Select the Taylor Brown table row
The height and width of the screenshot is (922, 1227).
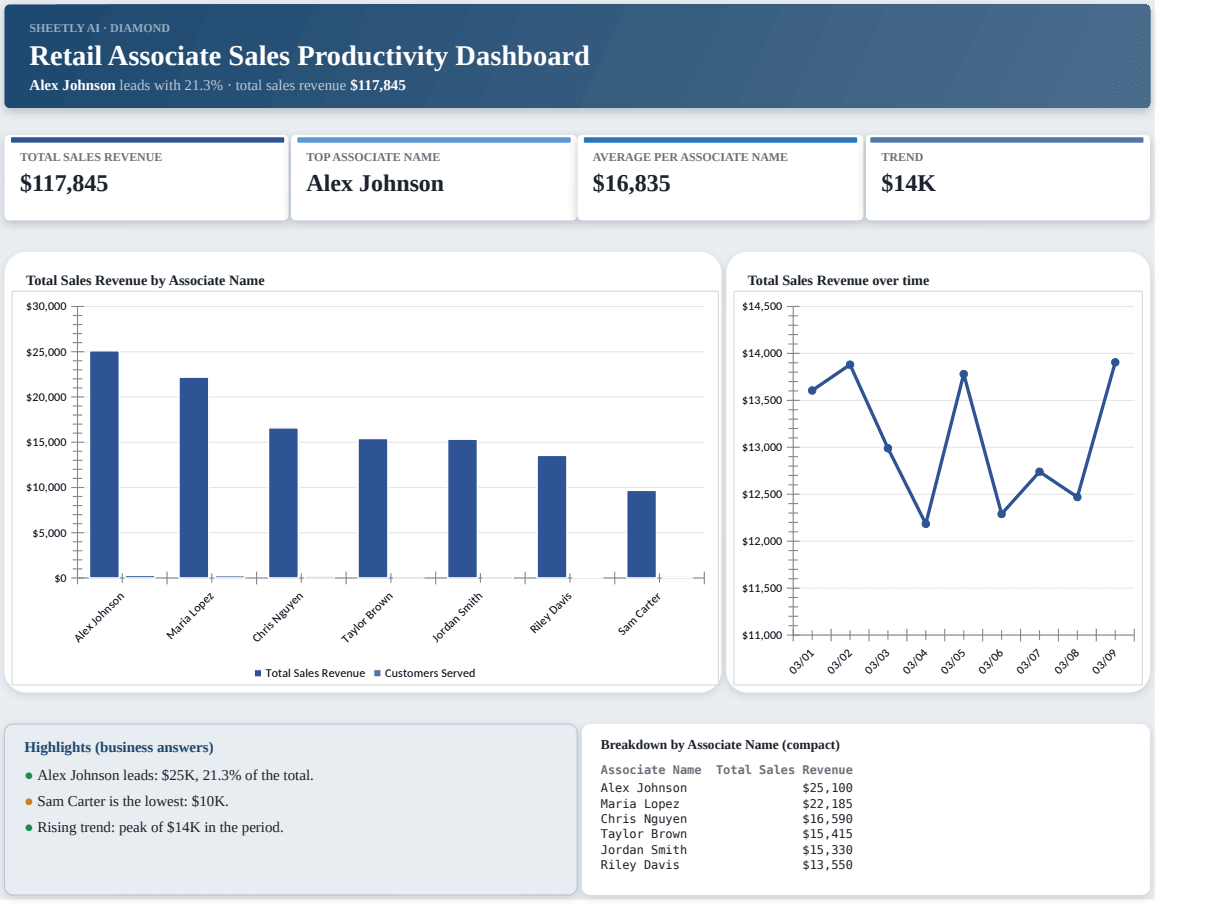click(726, 834)
